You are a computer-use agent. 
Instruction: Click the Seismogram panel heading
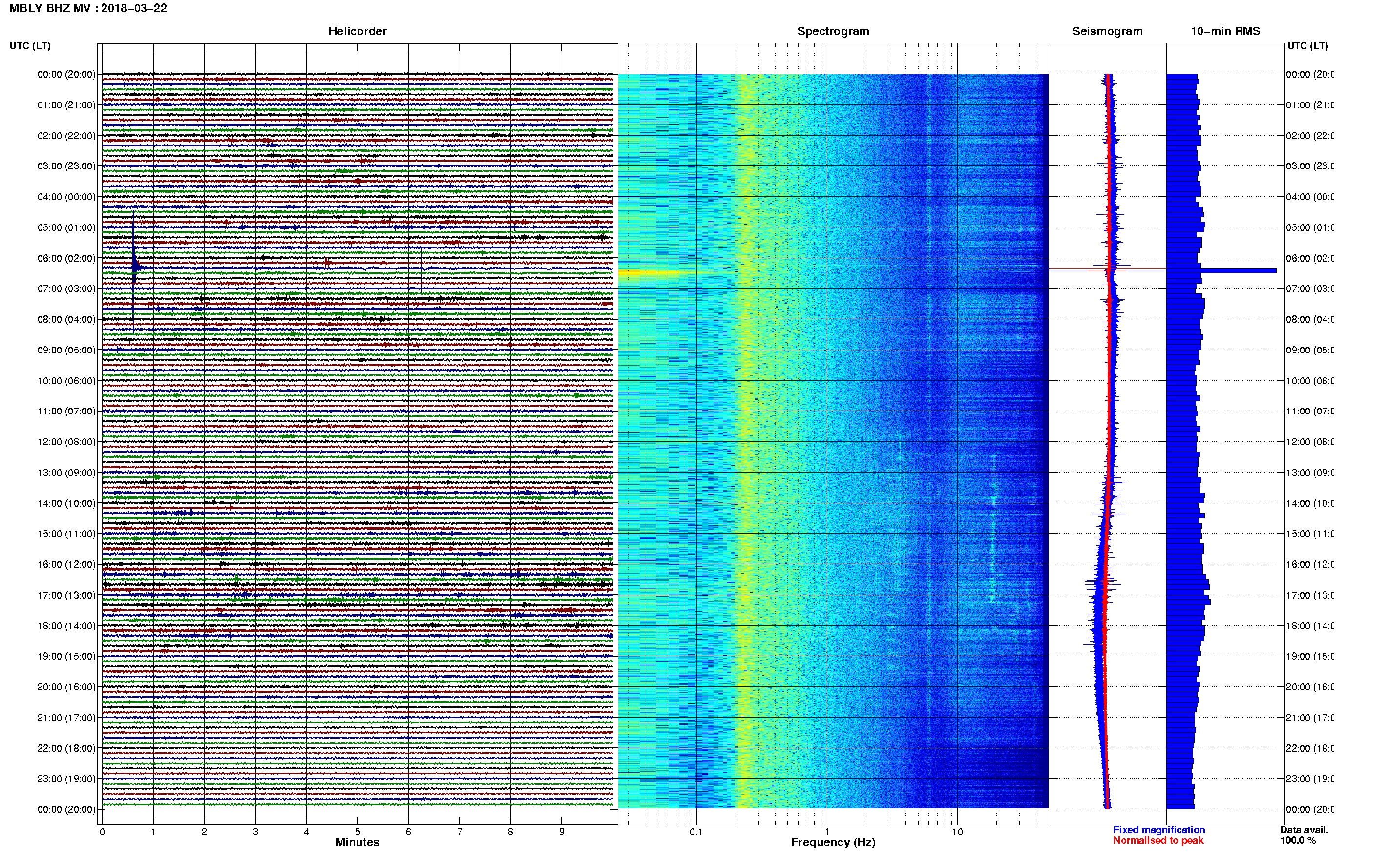click(1107, 32)
